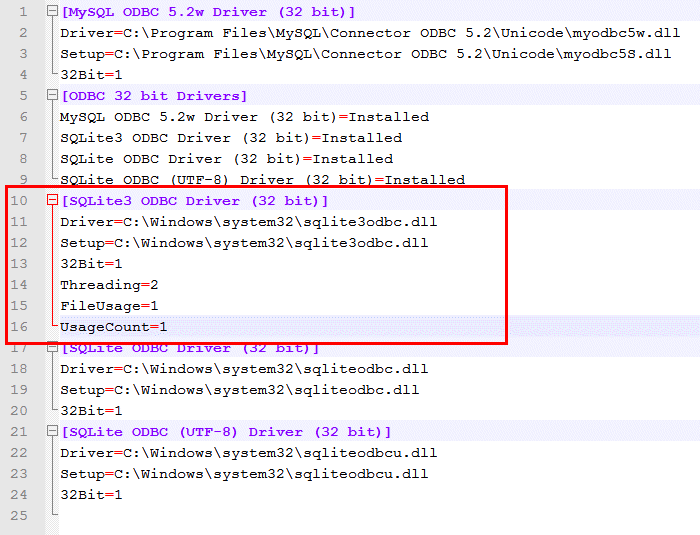Select line number 14 in the gutter
The width and height of the screenshot is (700, 535).
point(19,284)
